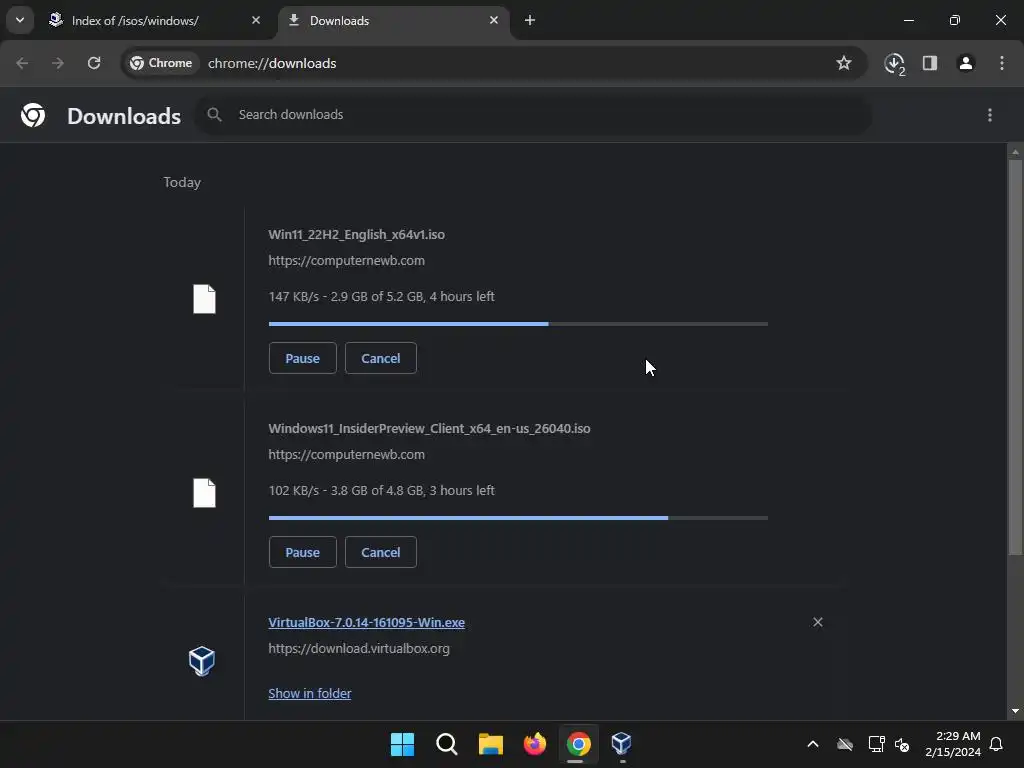Launch Firefox from the taskbar
The image size is (1024, 768).
(535, 744)
